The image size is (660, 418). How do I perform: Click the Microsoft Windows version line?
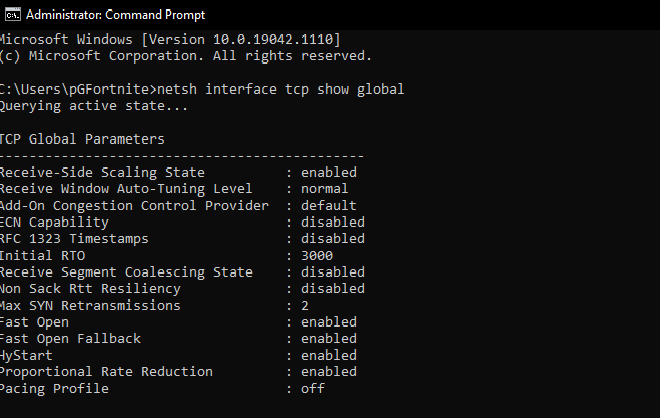(x=170, y=39)
